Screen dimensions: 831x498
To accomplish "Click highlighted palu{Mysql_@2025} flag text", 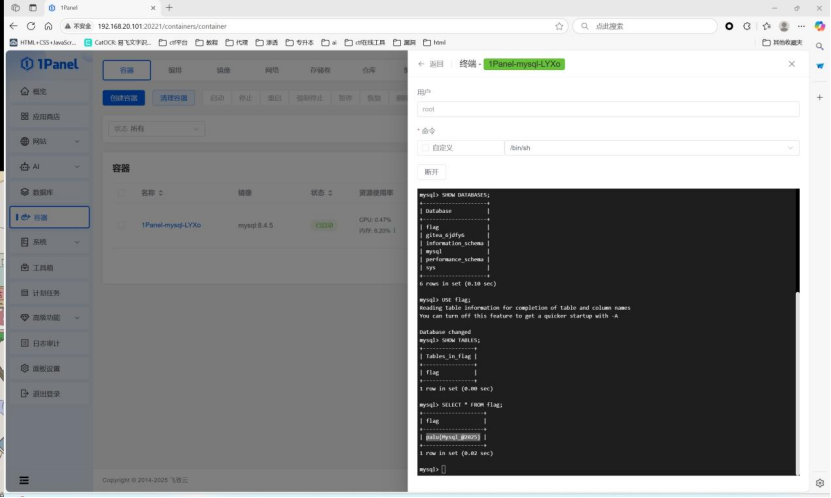I will (x=453, y=437).
